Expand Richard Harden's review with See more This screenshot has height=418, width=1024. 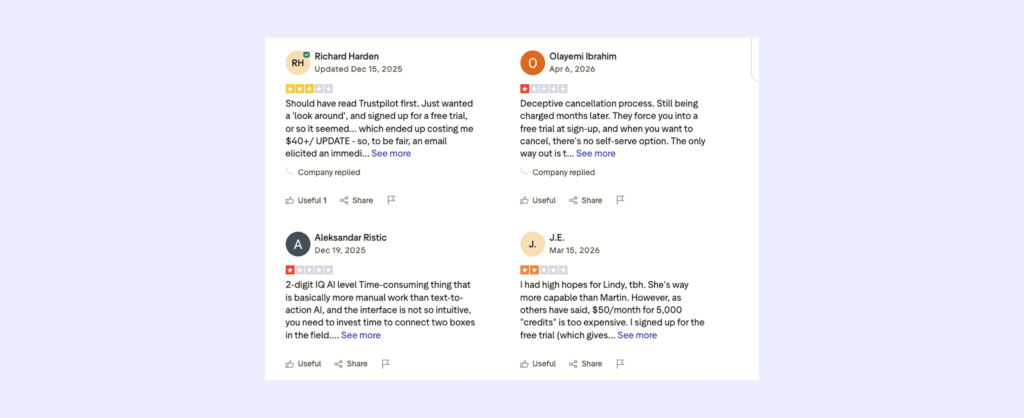click(x=391, y=154)
